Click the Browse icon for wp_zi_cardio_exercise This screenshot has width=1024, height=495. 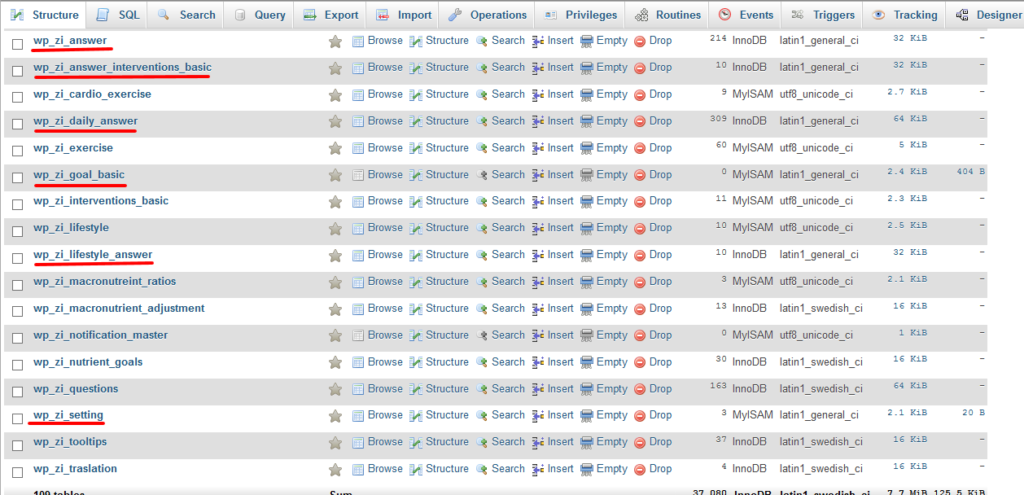coord(358,95)
